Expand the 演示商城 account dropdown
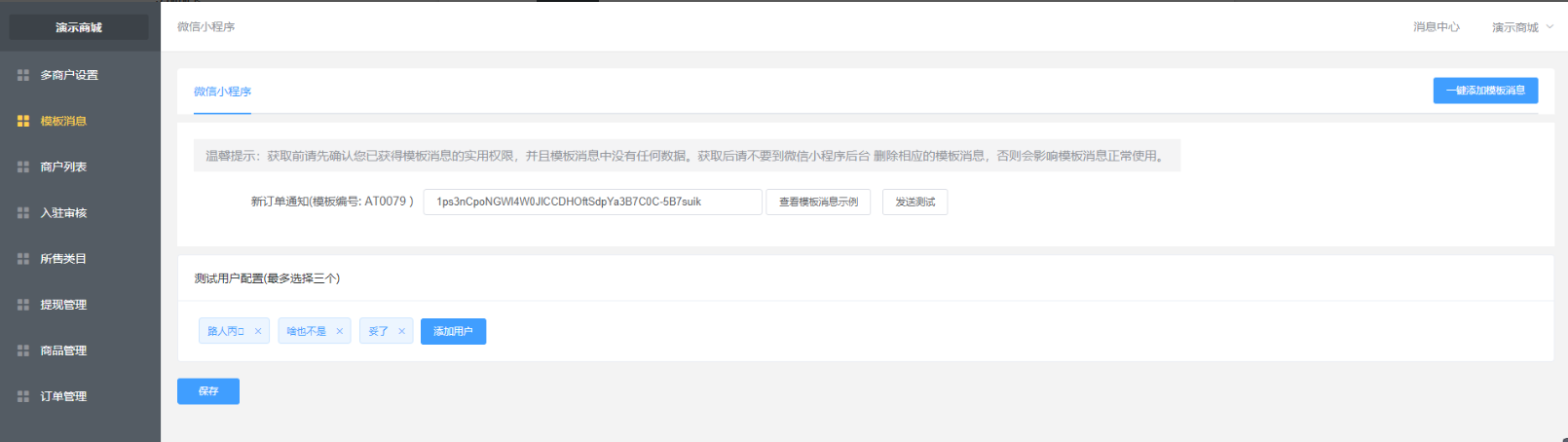The height and width of the screenshot is (442, 1568). pos(1522,27)
